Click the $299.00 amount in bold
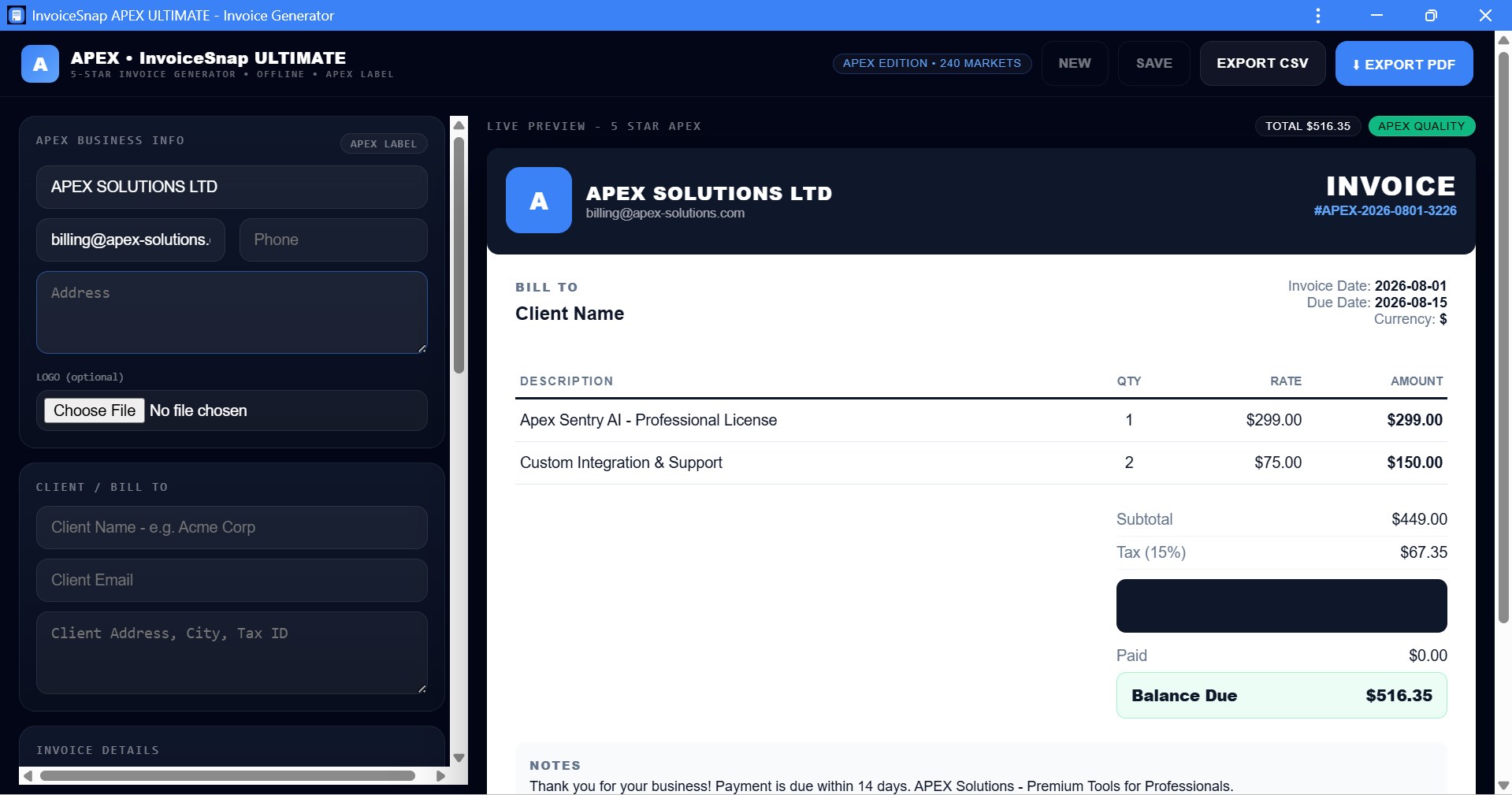The image size is (1512, 795). [x=1414, y=420]
